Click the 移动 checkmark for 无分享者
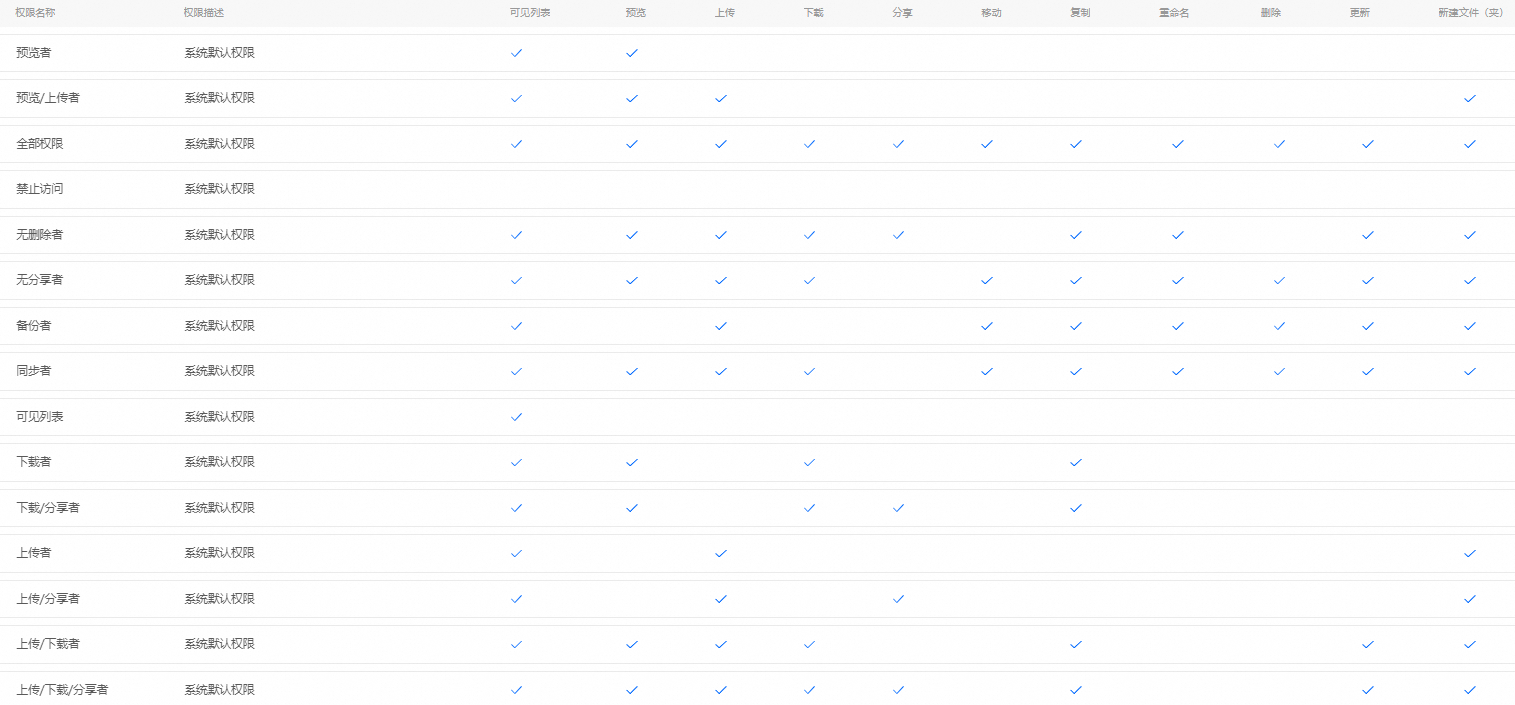Image resolution: width=1515 pixels, height=705 pixels. pos(987,280)
